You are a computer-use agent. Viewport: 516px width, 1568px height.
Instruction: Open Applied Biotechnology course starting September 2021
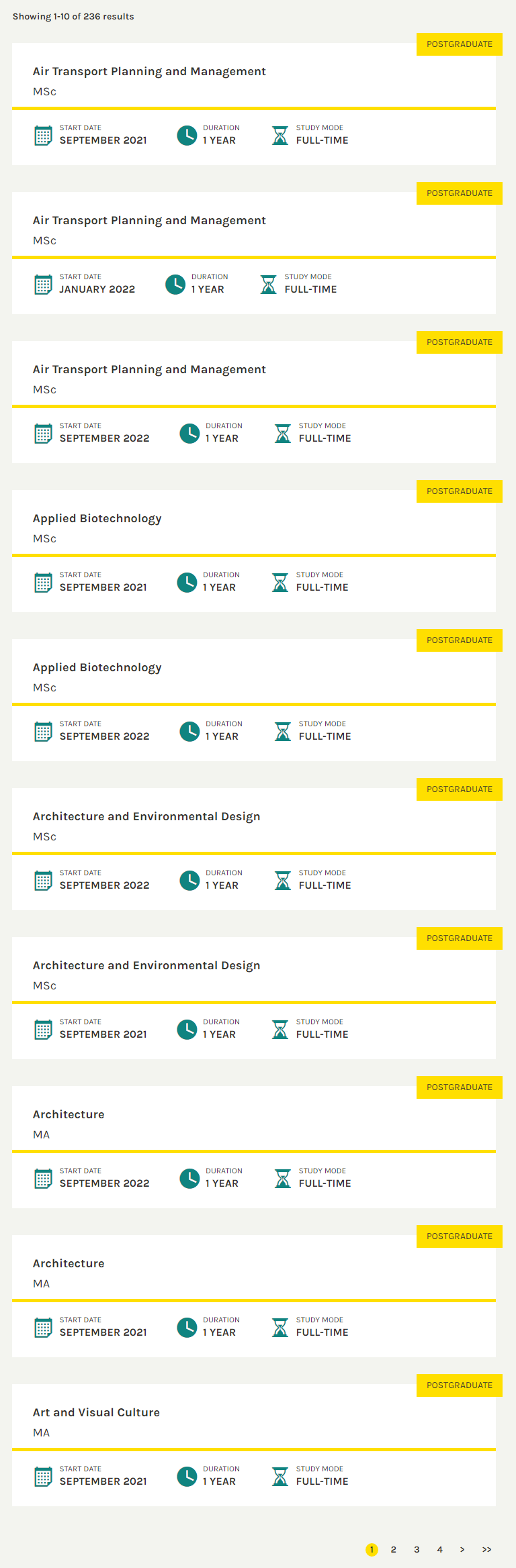pos(97,519)
